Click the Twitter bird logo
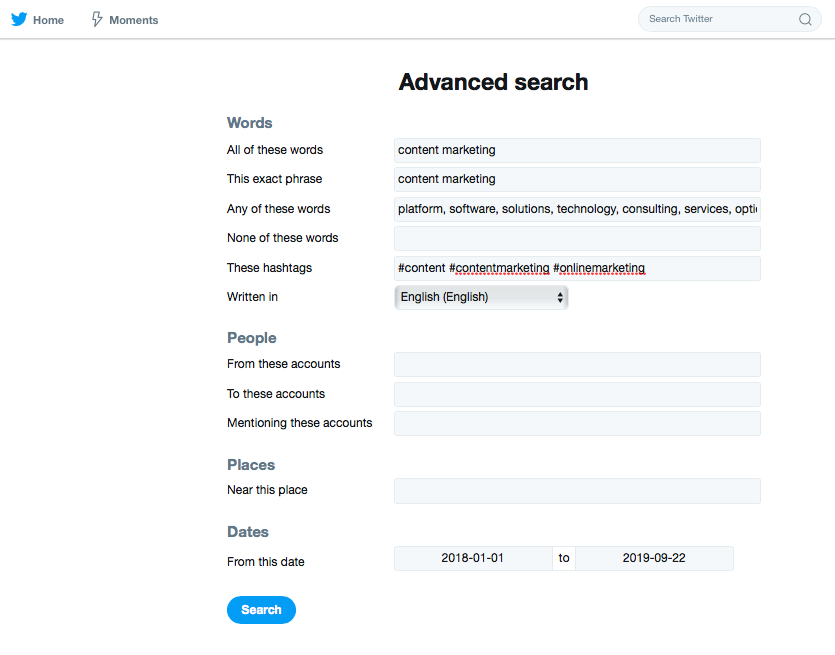Viewport: 835px width, 655px height. pos(19,19)
